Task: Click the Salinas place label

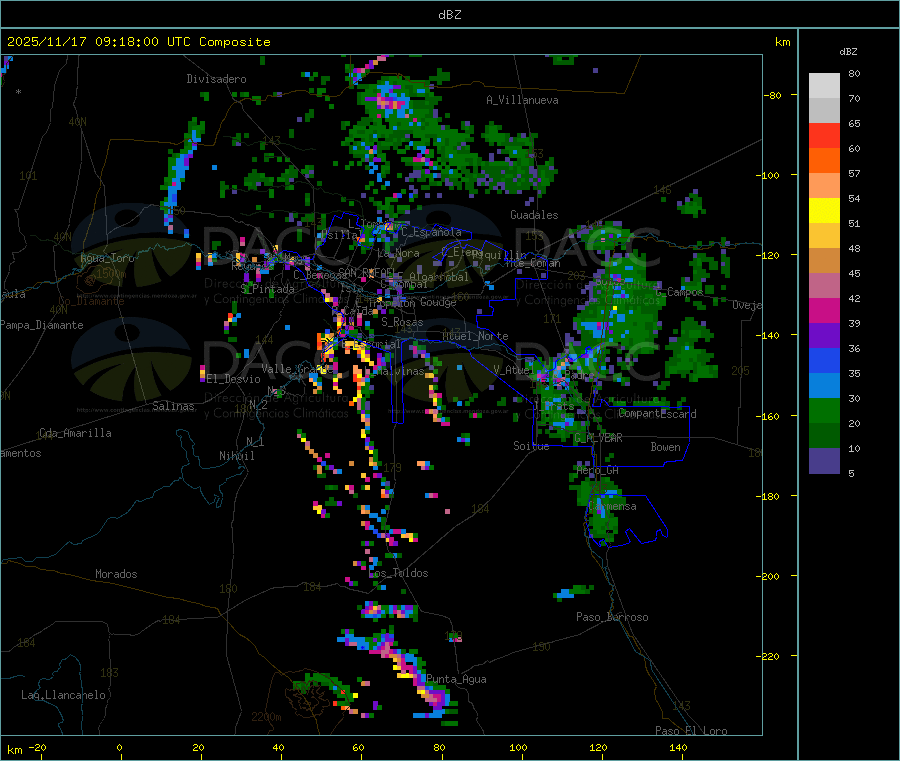Action: 173,406
